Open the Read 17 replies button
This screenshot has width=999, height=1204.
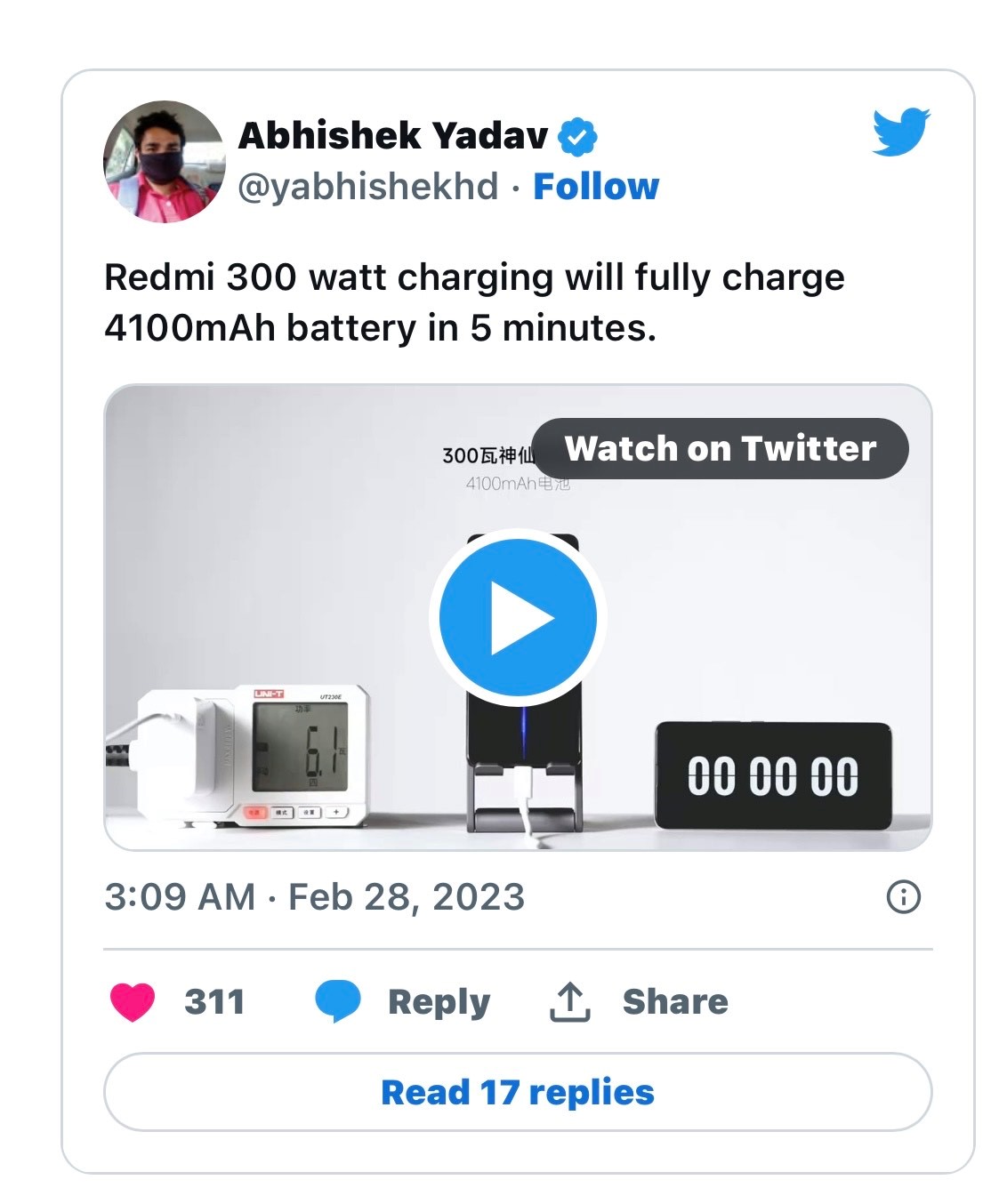pos(518,1092)
